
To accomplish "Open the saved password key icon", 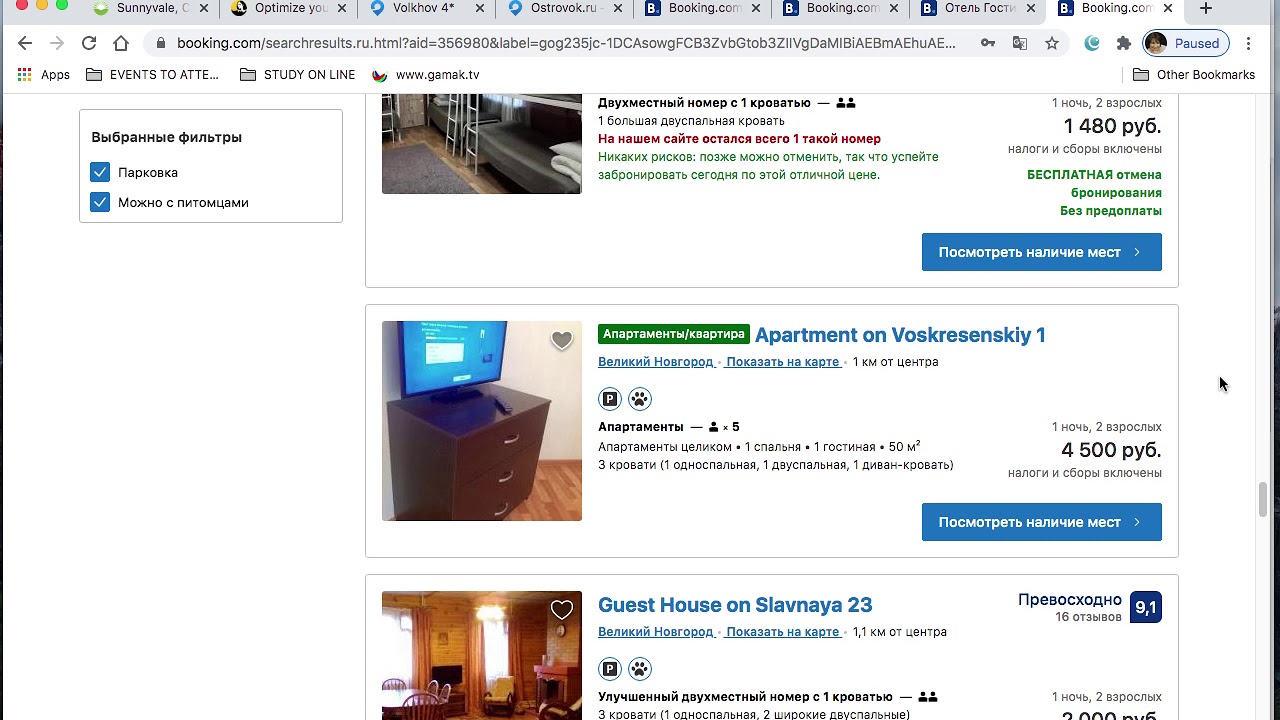I will (x=988, y=43).
